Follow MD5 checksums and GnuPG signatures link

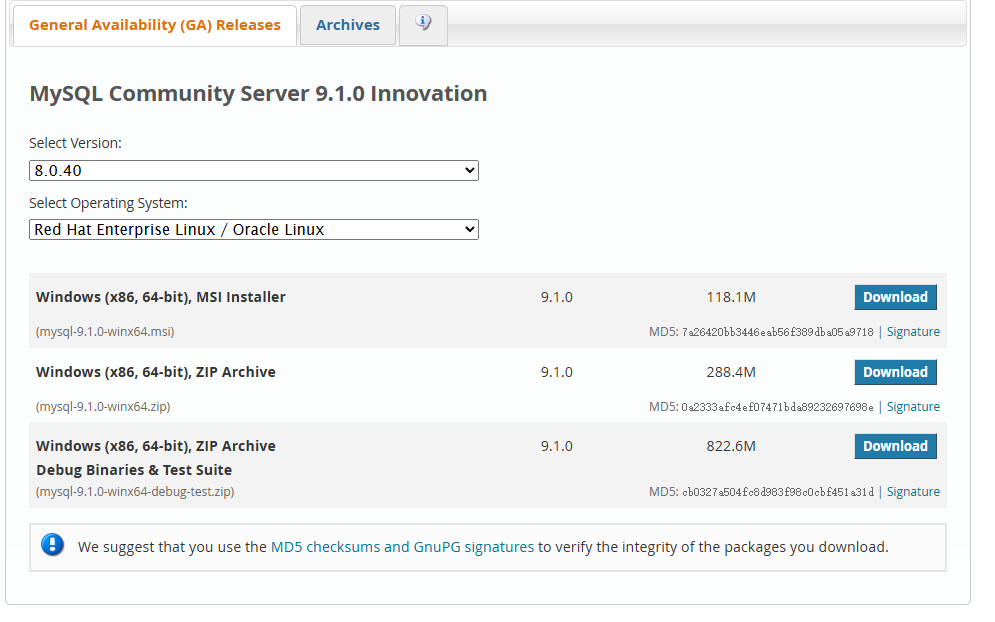tap(402, 547)
